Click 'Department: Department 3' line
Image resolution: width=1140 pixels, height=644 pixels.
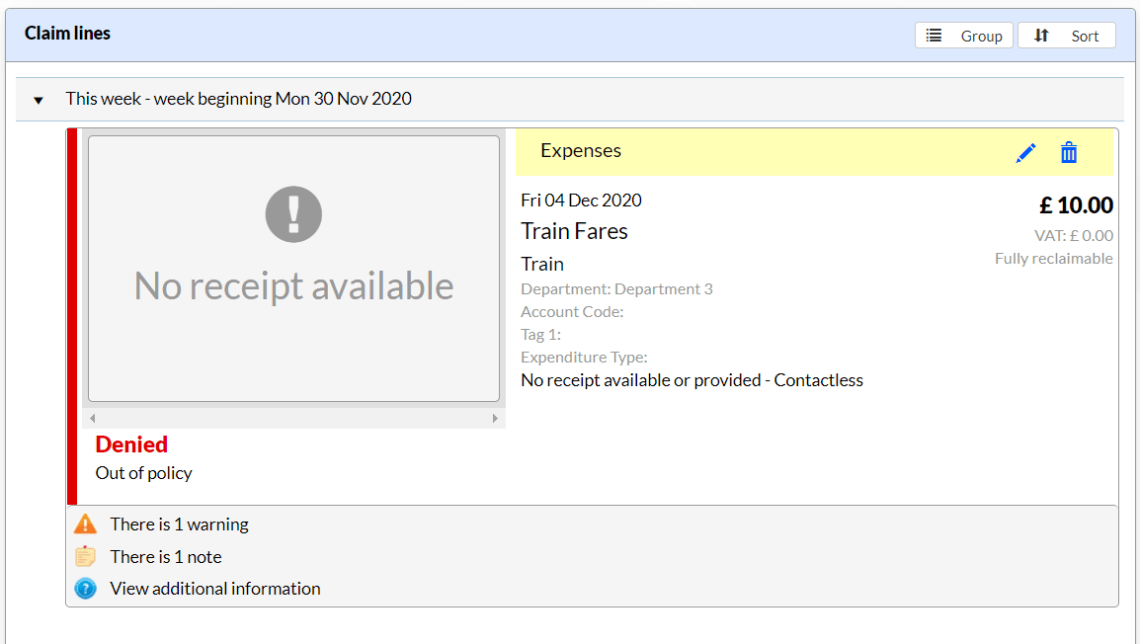[x=617, y=289]
